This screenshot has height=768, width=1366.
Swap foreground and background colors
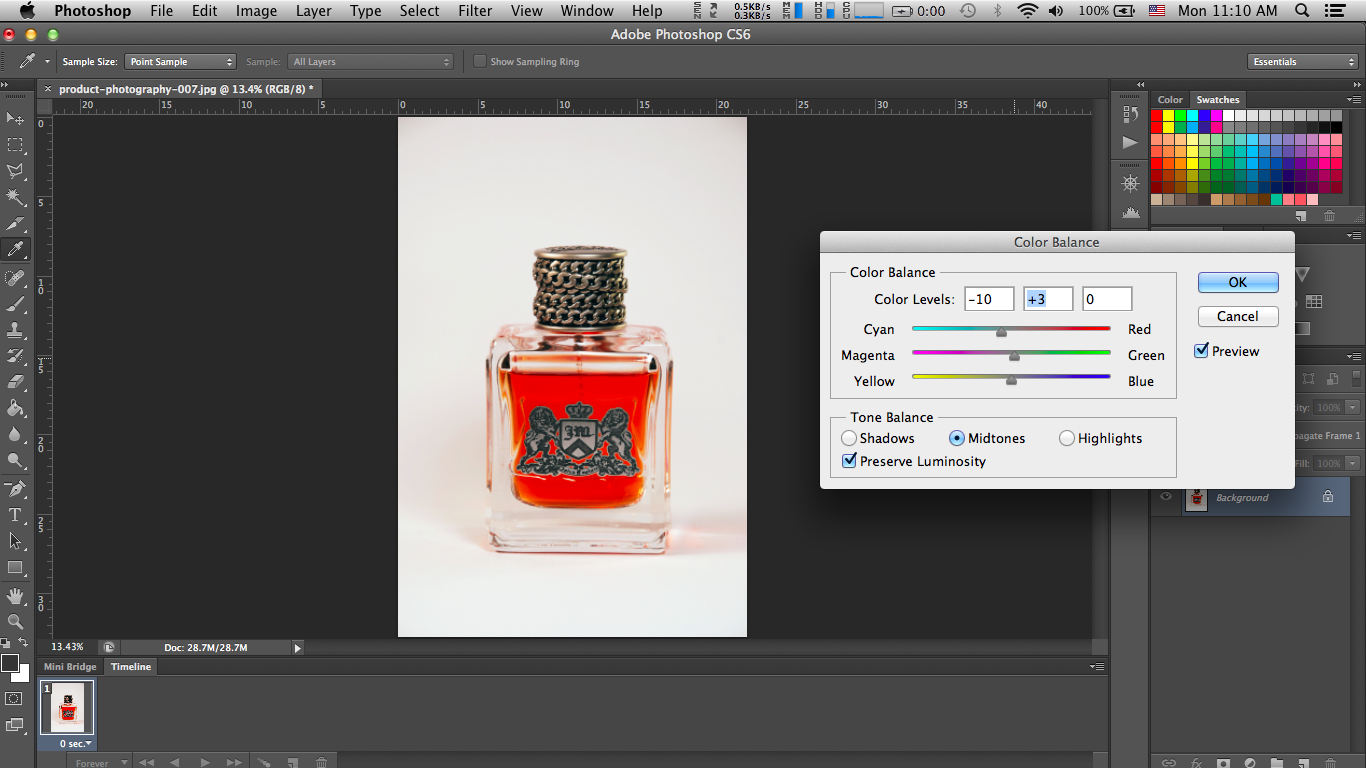(x=23, y=642)
